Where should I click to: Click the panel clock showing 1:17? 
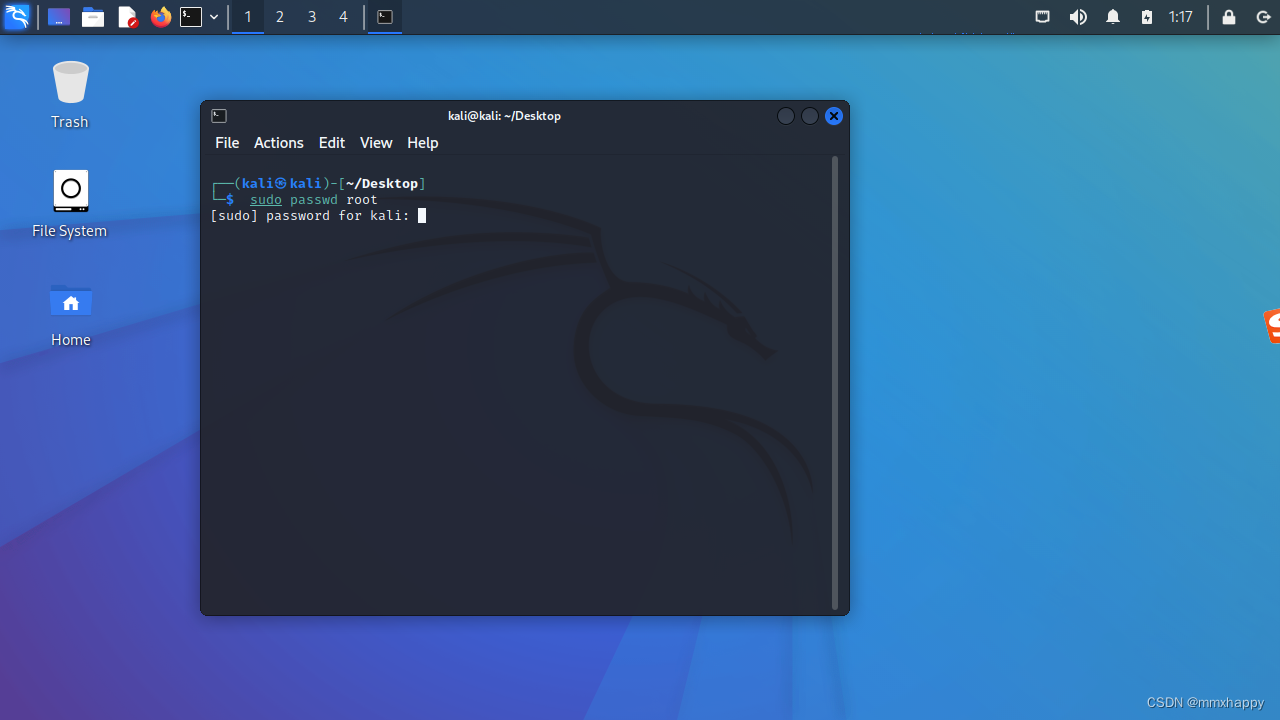tap(1181, 17)
